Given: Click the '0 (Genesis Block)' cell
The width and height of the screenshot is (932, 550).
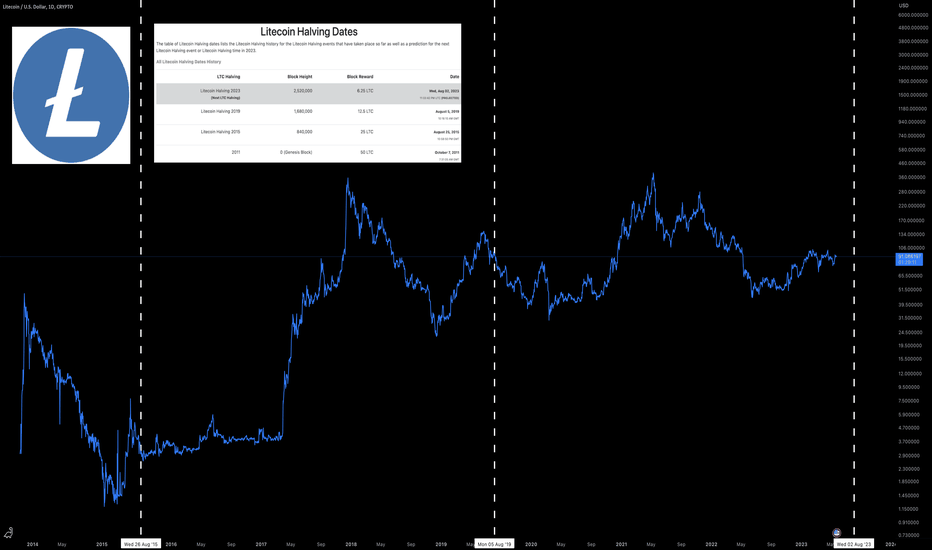Looking at the screenshot, I should [x=296, y=152].
